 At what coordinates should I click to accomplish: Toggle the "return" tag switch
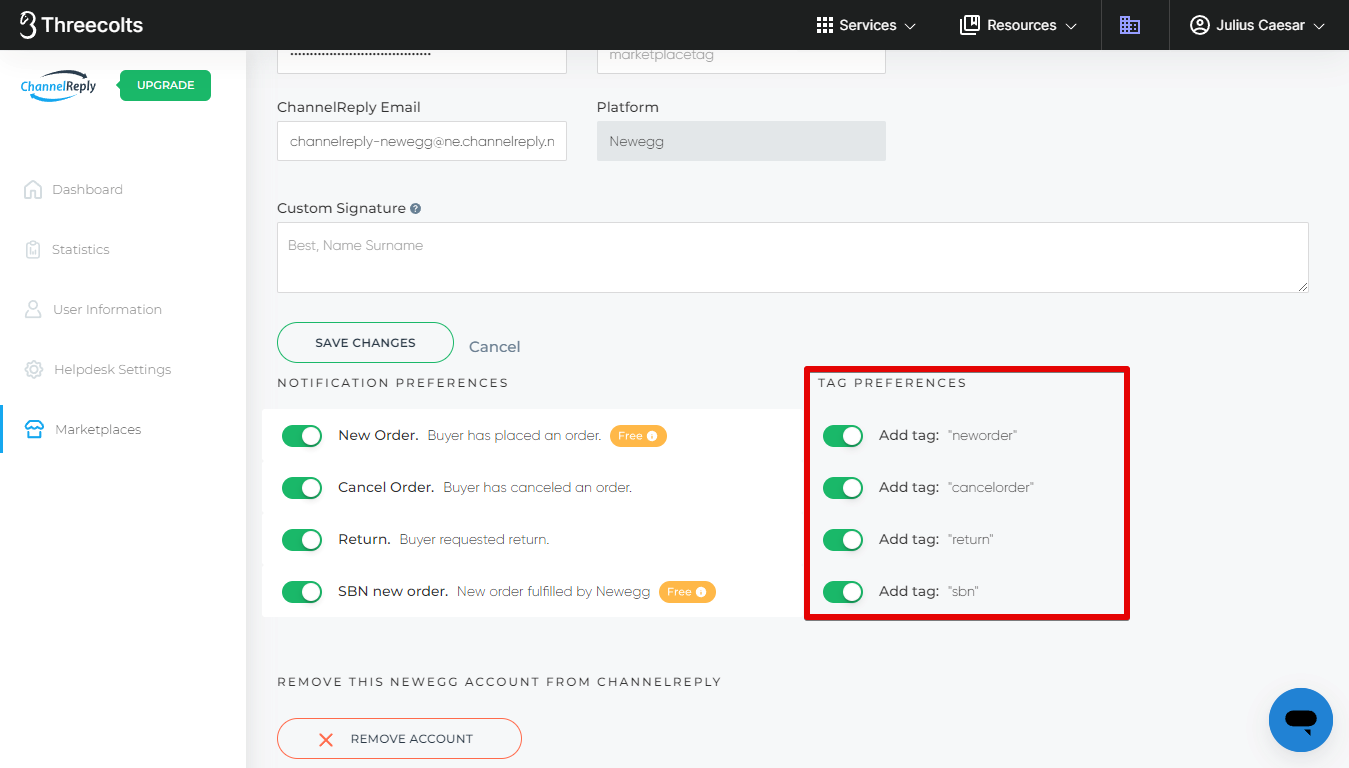pos(843,540)
